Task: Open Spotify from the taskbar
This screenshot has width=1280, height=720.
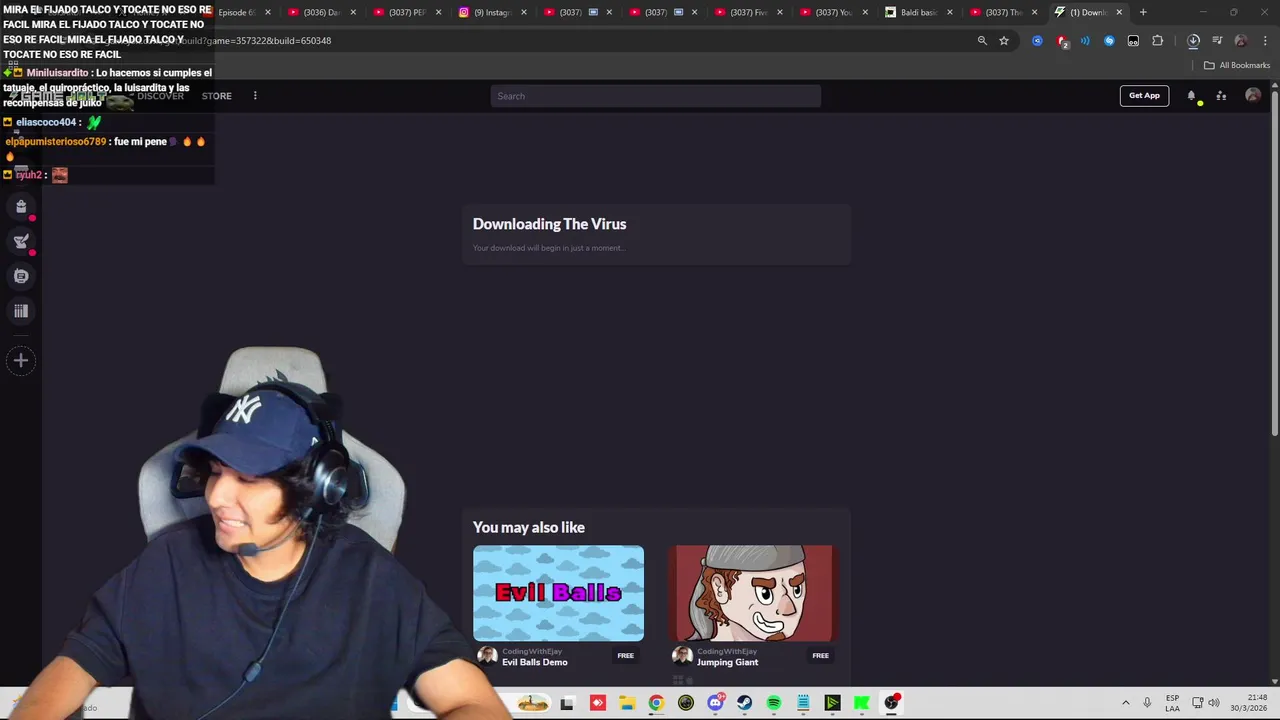Action: tap(774, 703)
